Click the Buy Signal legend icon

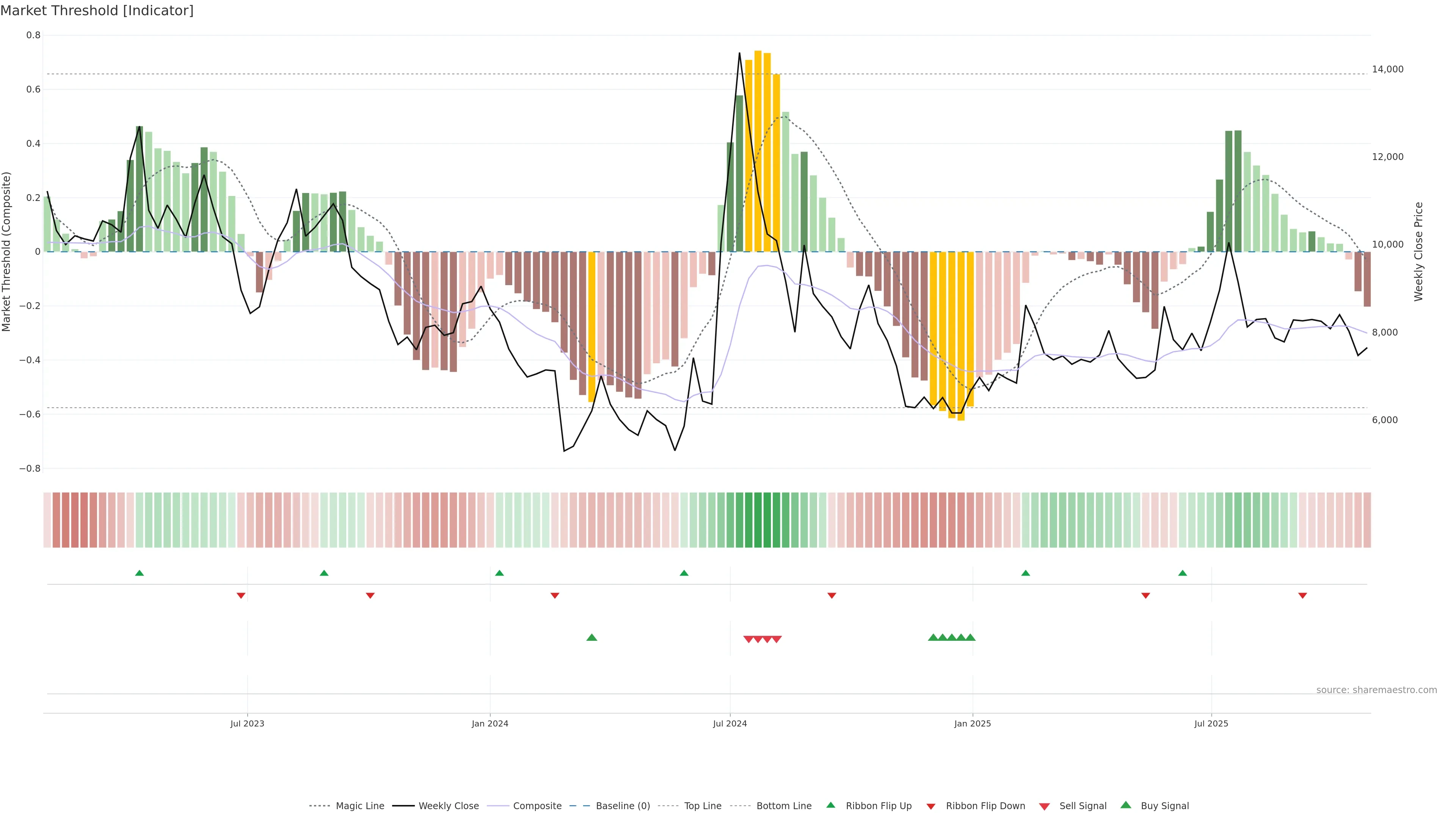pos(1125,805)
